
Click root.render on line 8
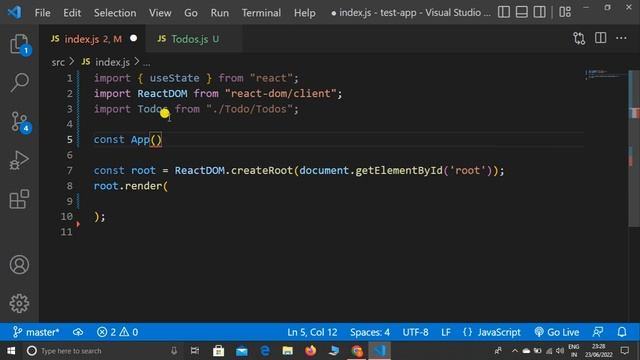[x=128, y=186]
